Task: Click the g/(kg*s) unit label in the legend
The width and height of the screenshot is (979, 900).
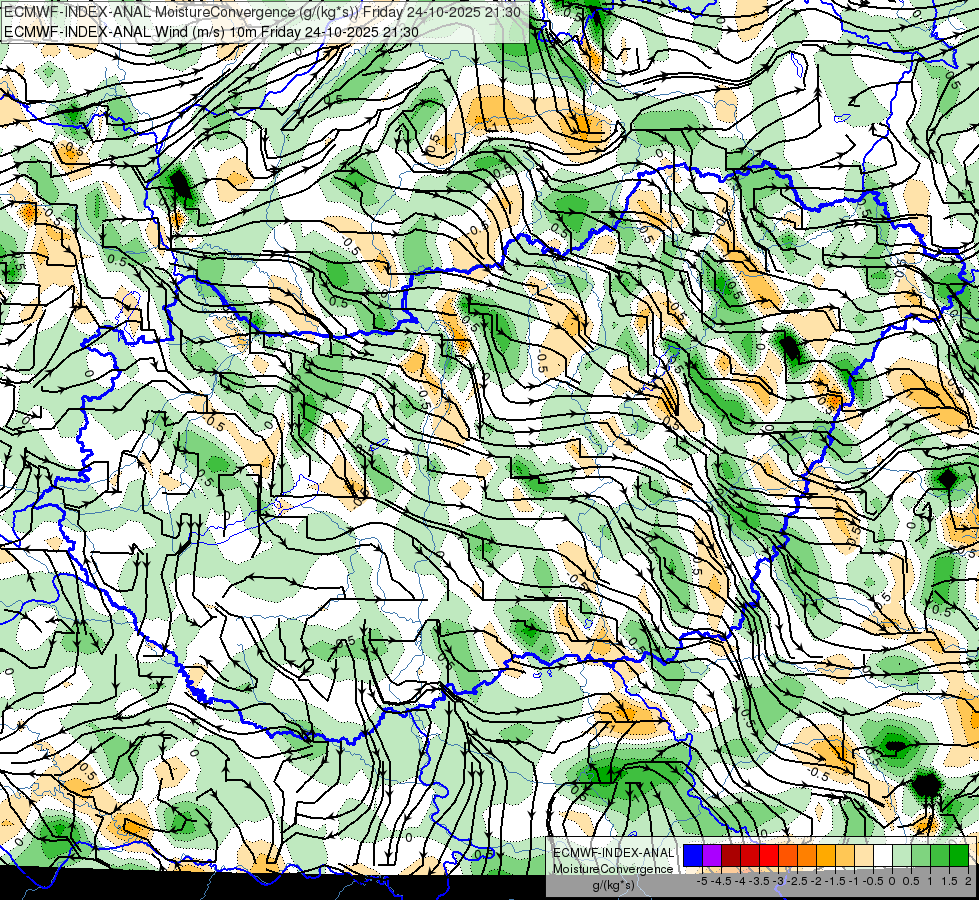Action: 614,886
